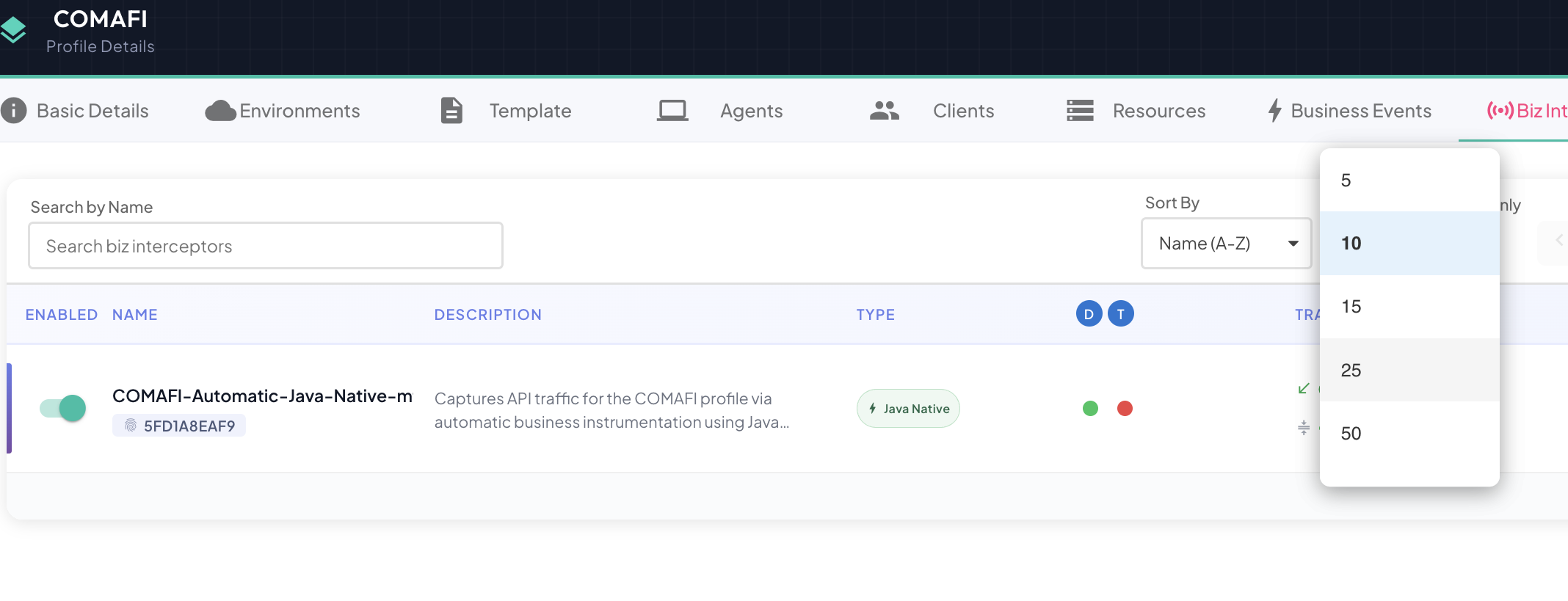This screenshot has height=601, width=1568.
Task: Click the green status dot in row
Action: tap(1090, 409)
